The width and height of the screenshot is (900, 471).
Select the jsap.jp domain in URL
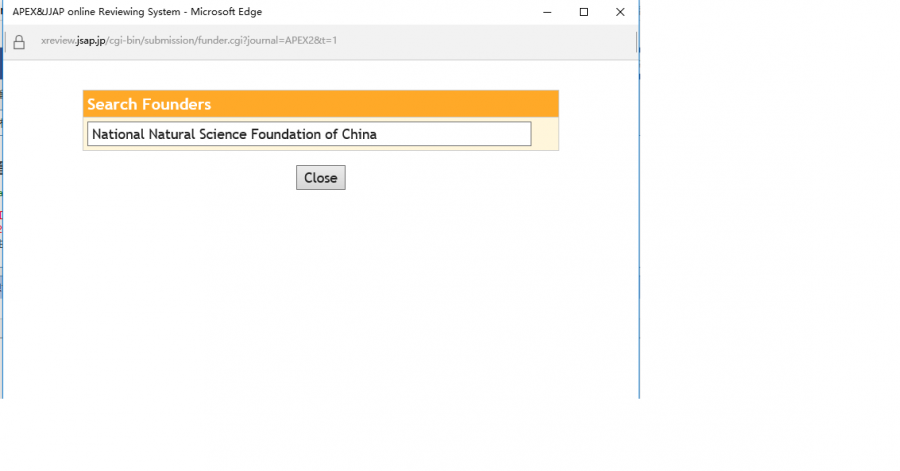click(91, 41)
